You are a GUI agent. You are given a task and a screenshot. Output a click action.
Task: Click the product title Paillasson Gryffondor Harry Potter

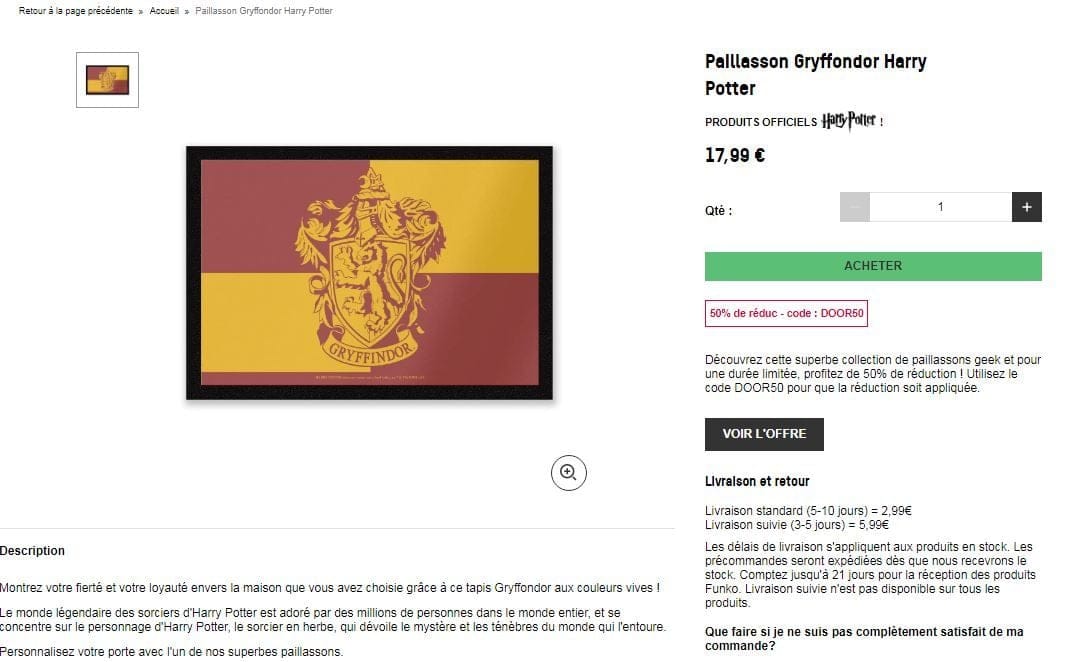816,75
